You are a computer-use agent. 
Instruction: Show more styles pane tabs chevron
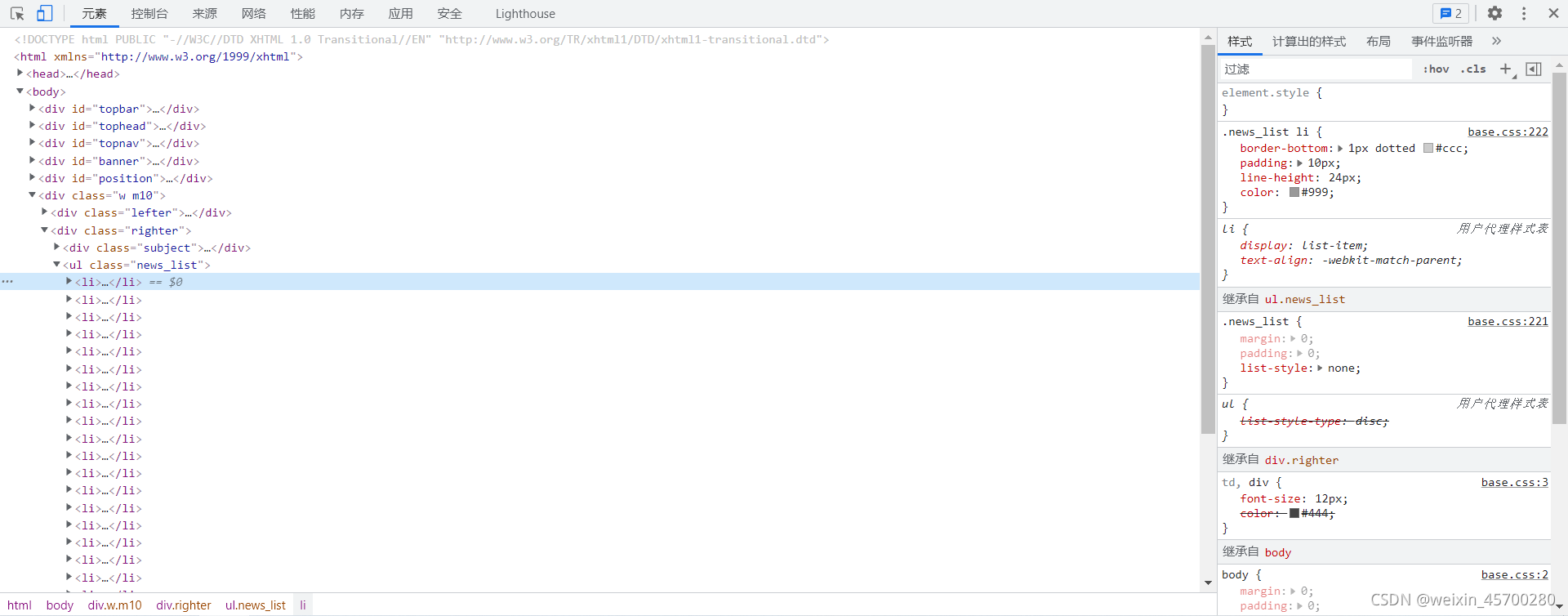tap(1496, 41)
